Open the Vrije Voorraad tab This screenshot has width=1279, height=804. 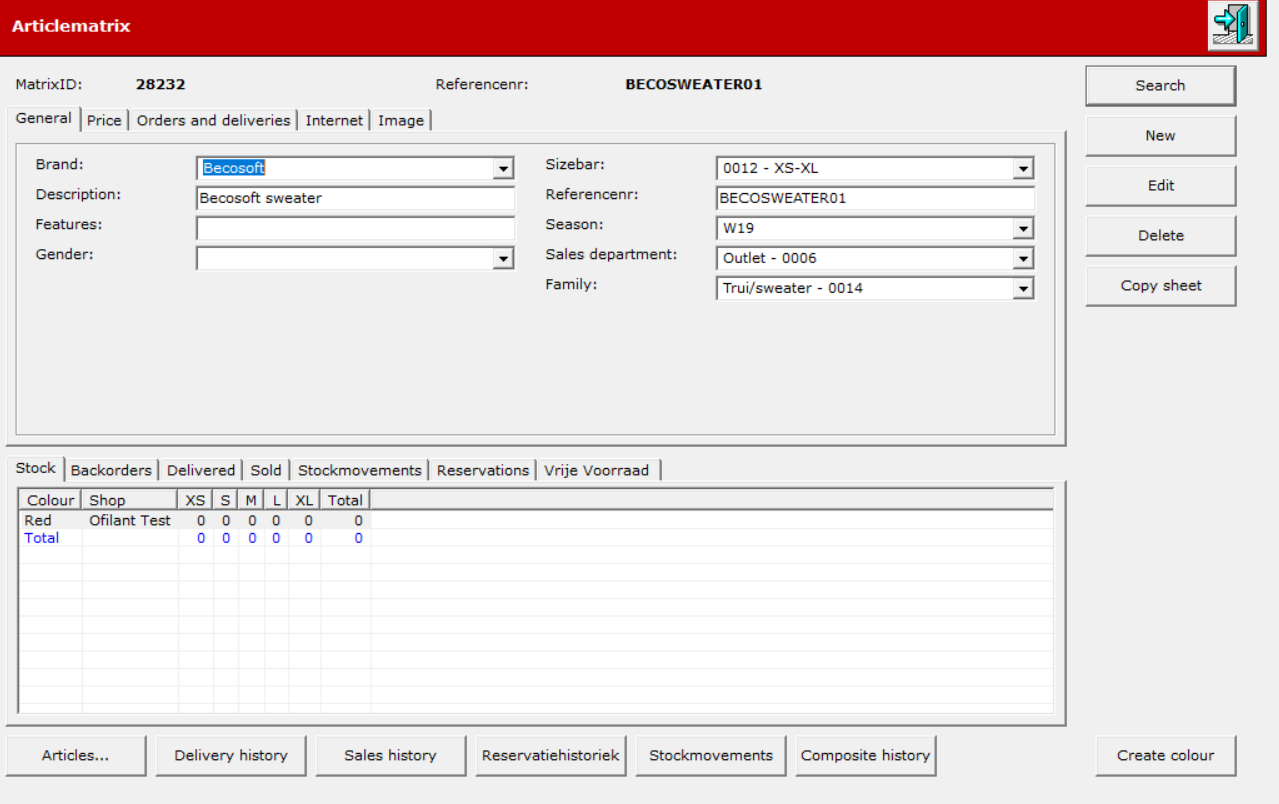[597, 470]
